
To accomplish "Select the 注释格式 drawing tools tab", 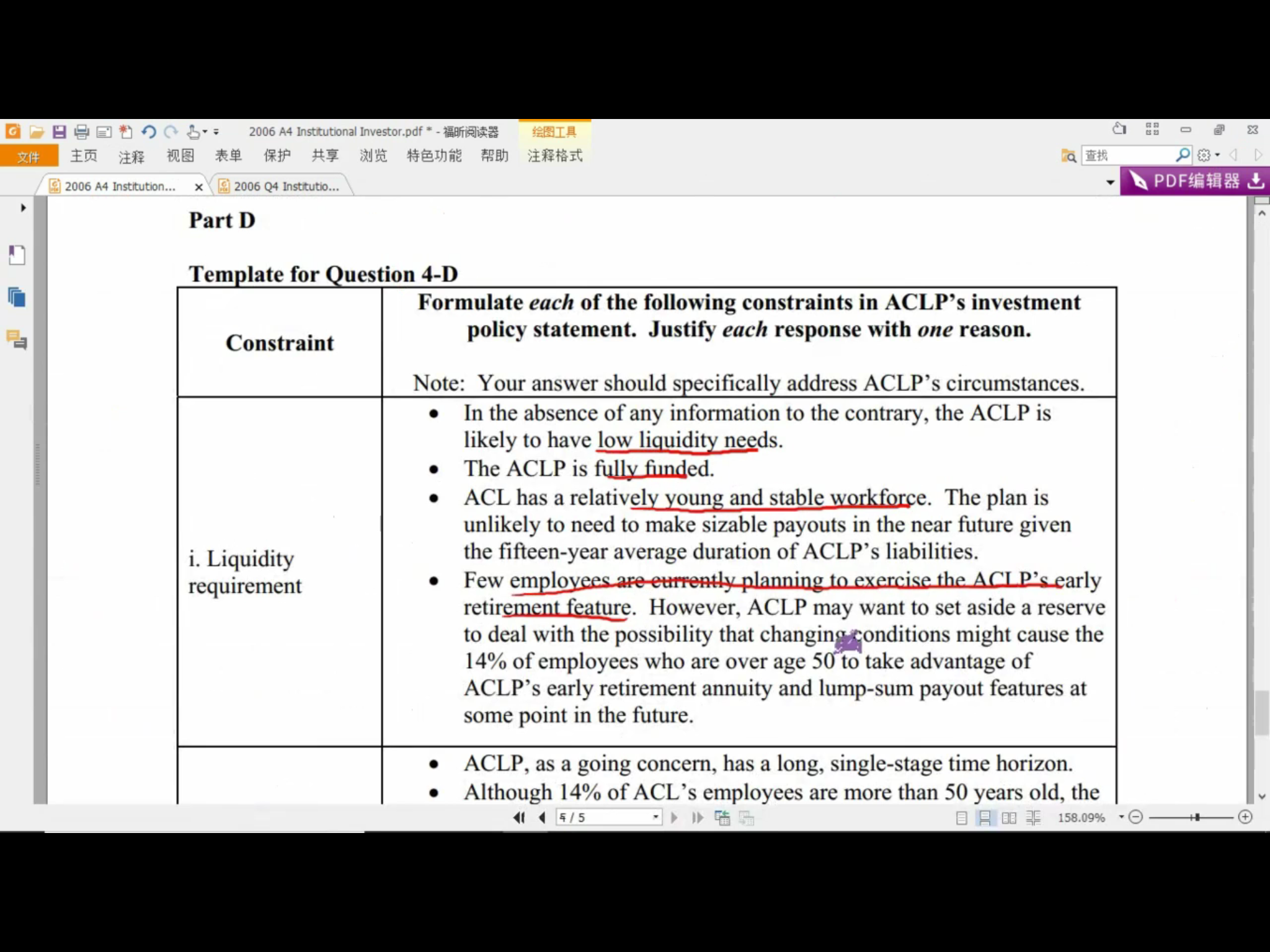I will [555, 156].
